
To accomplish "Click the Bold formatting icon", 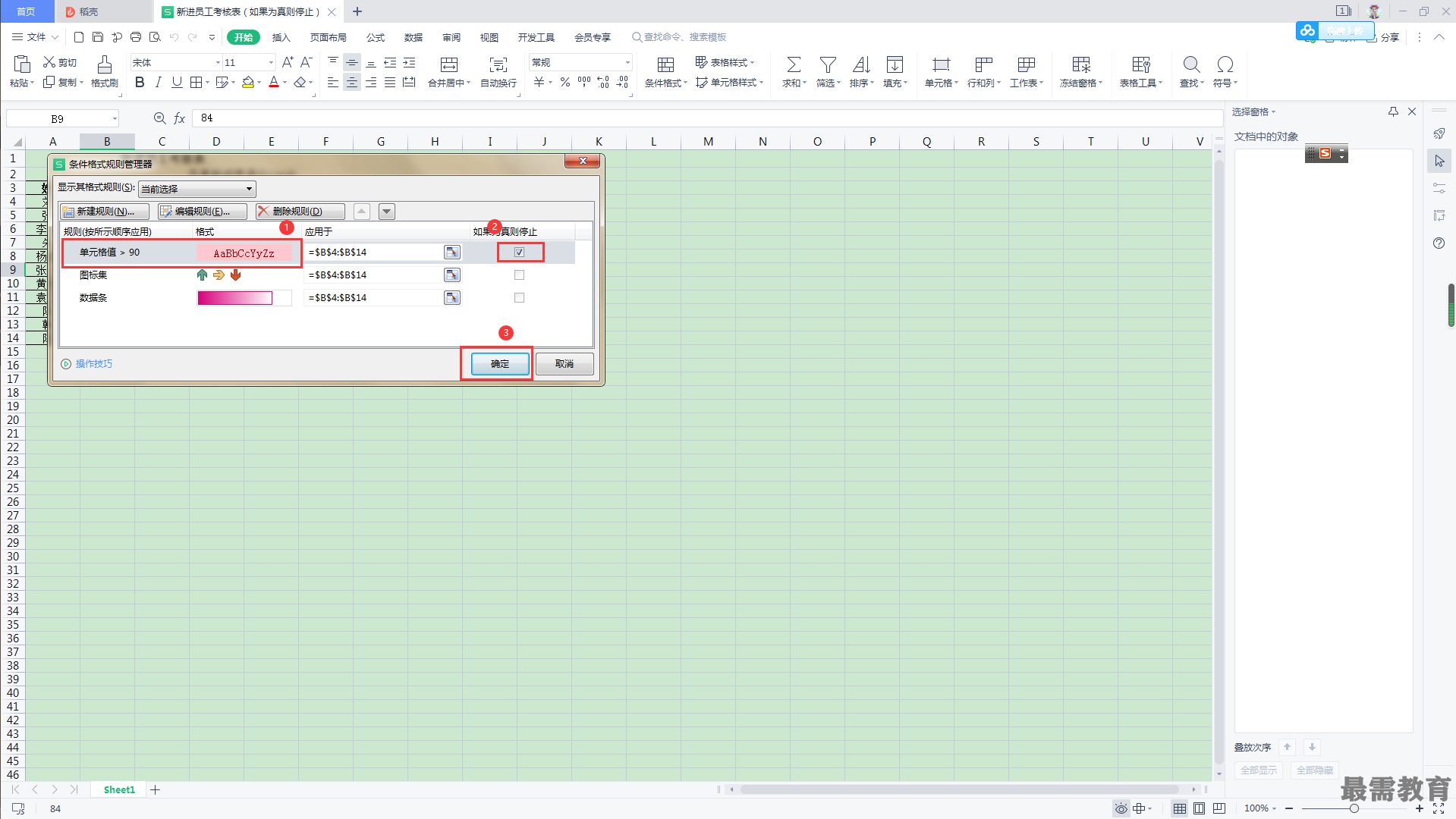I will pos(140,82).
